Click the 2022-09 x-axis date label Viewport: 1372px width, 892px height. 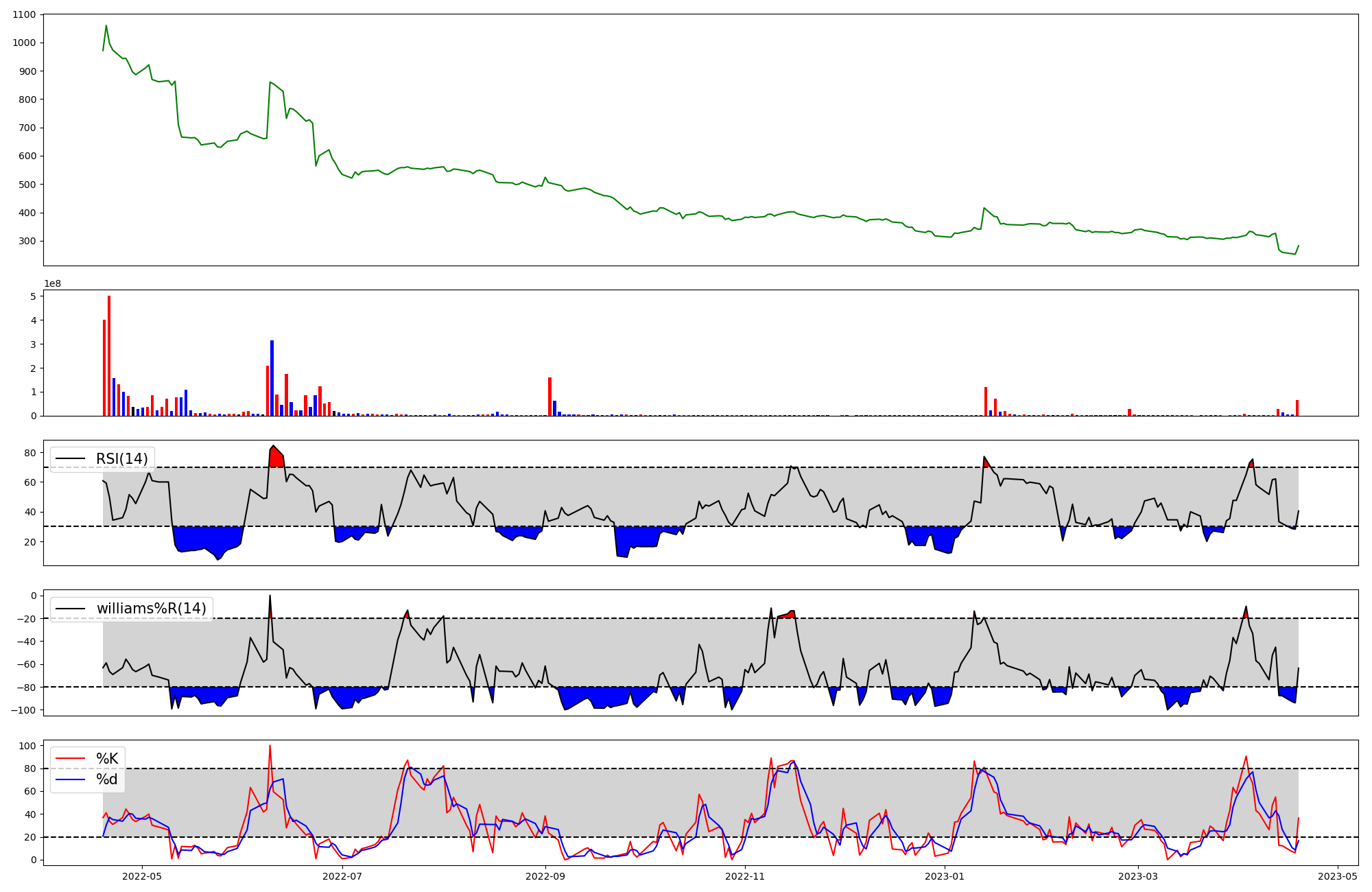tap(545, 876)
